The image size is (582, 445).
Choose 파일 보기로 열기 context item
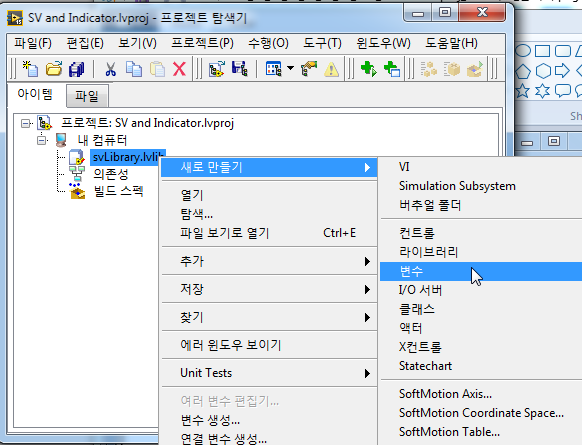(x=269, y=233)
